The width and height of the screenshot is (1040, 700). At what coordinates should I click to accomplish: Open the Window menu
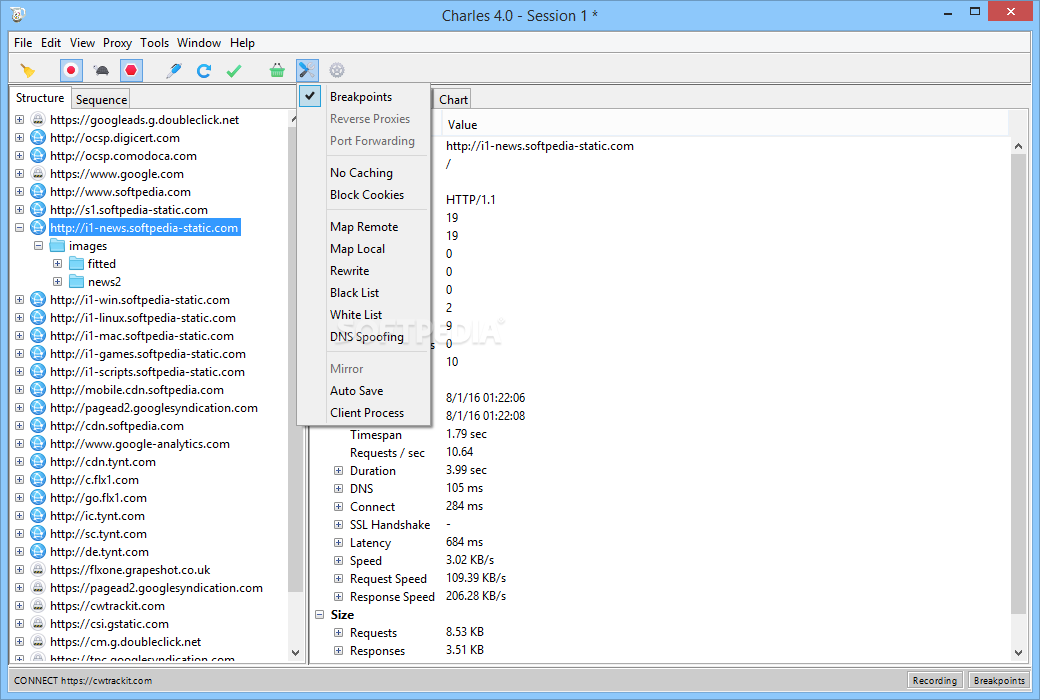[x=198, y=42]
